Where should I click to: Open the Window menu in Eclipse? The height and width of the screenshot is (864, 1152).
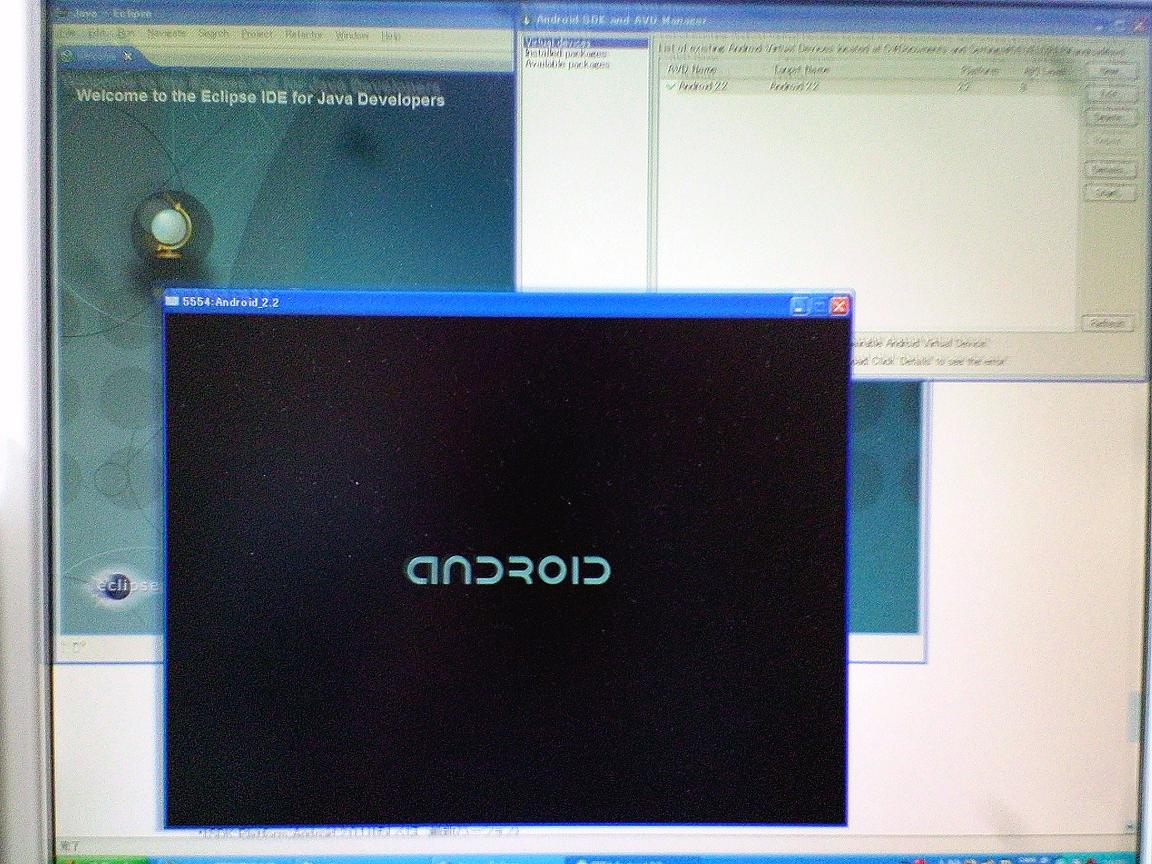352,35
